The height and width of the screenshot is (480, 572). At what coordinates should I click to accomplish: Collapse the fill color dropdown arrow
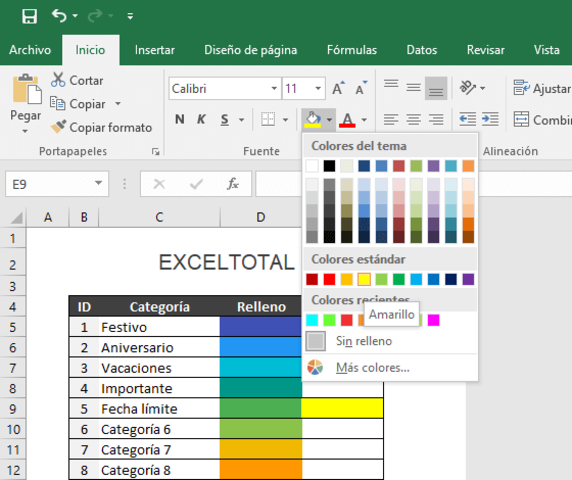(x=329, y=120)
